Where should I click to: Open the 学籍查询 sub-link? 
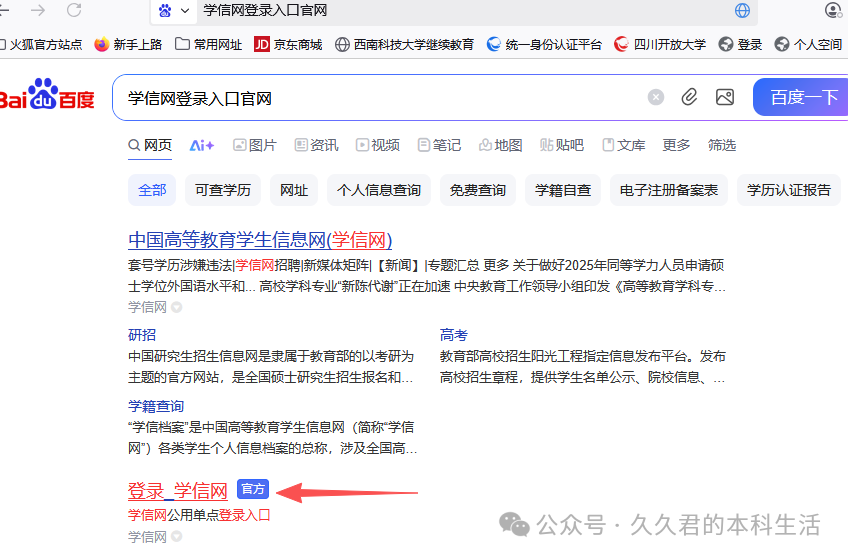tap(156, 407)
